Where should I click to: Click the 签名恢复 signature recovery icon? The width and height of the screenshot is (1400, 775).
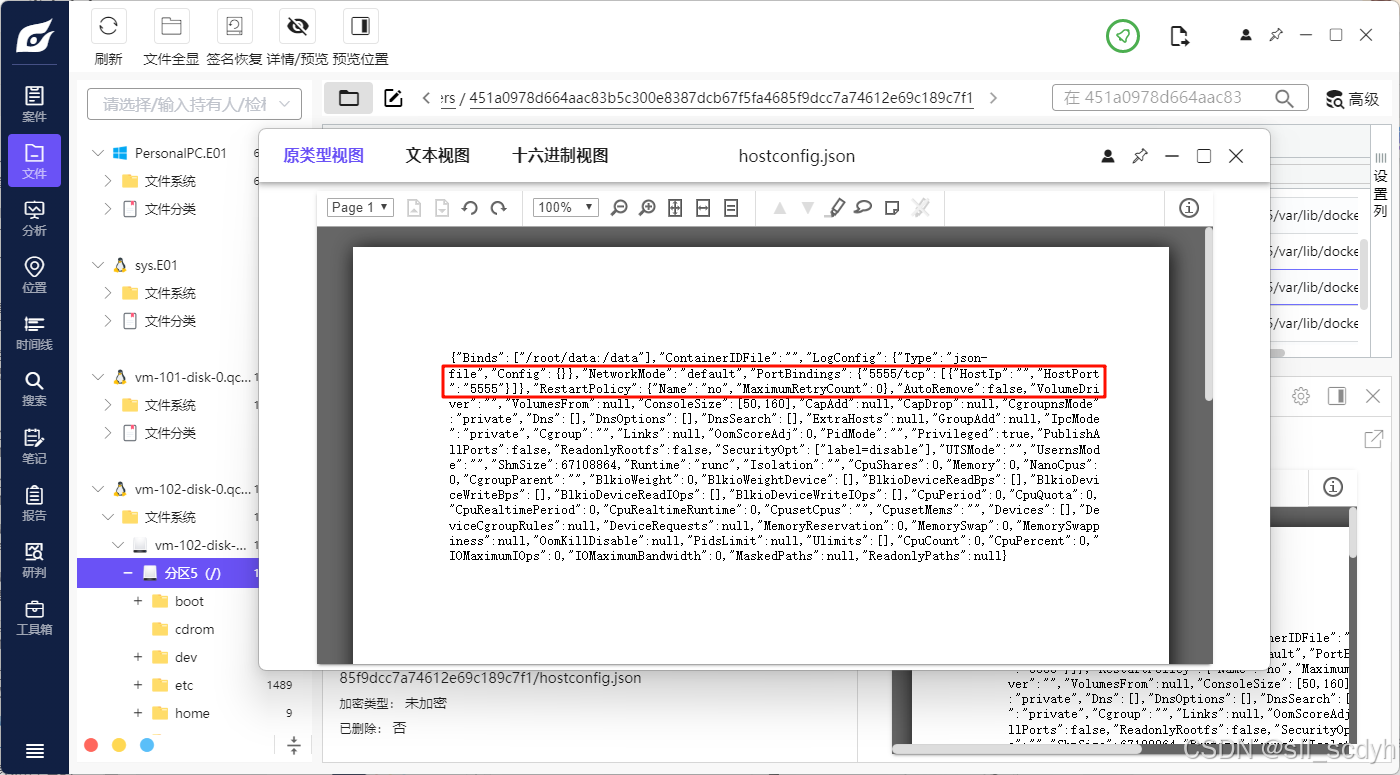coord(235,27)
